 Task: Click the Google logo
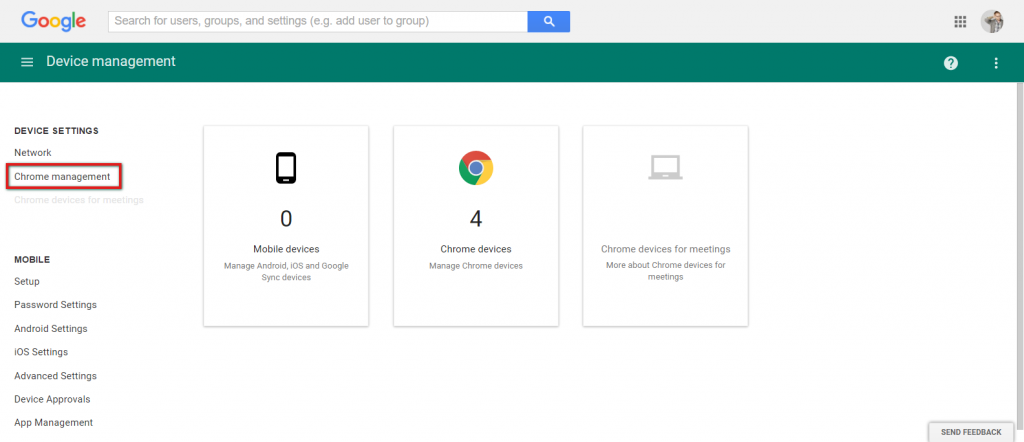coord(54,21)
